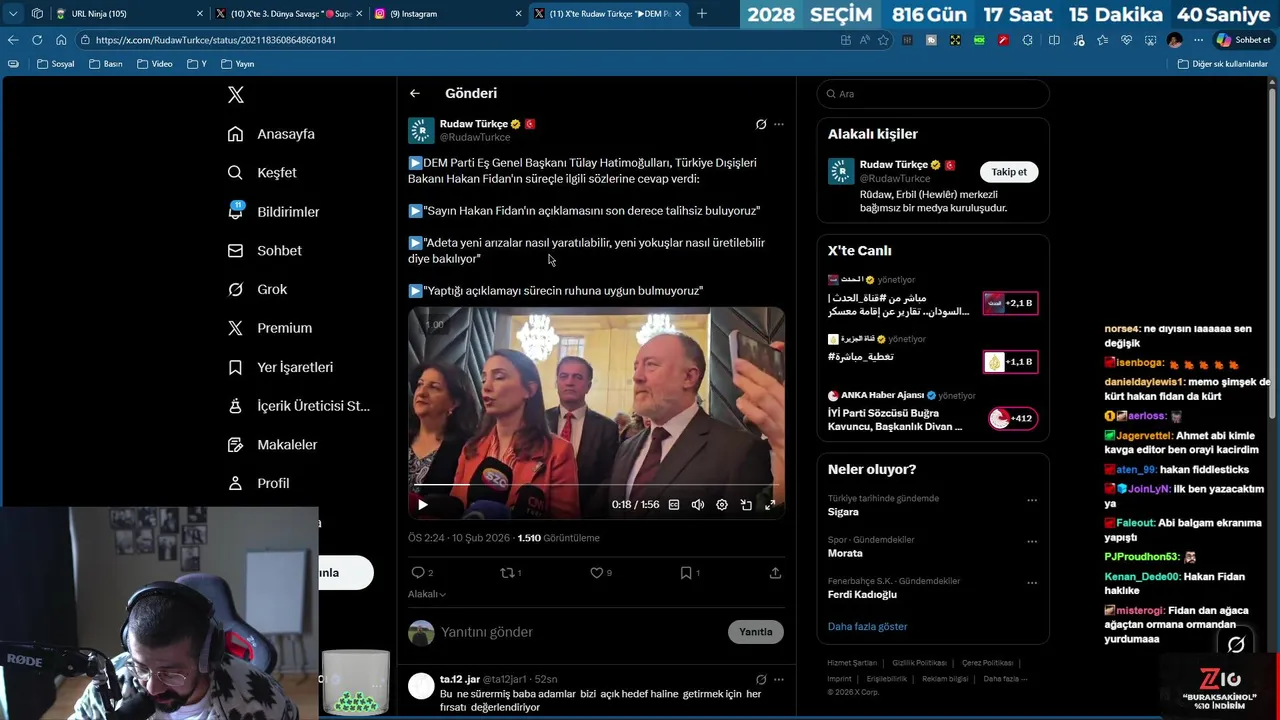The image size is (1280, 720).
Task: Open Sosyal bookmarks folder
Action: point(56,64)
